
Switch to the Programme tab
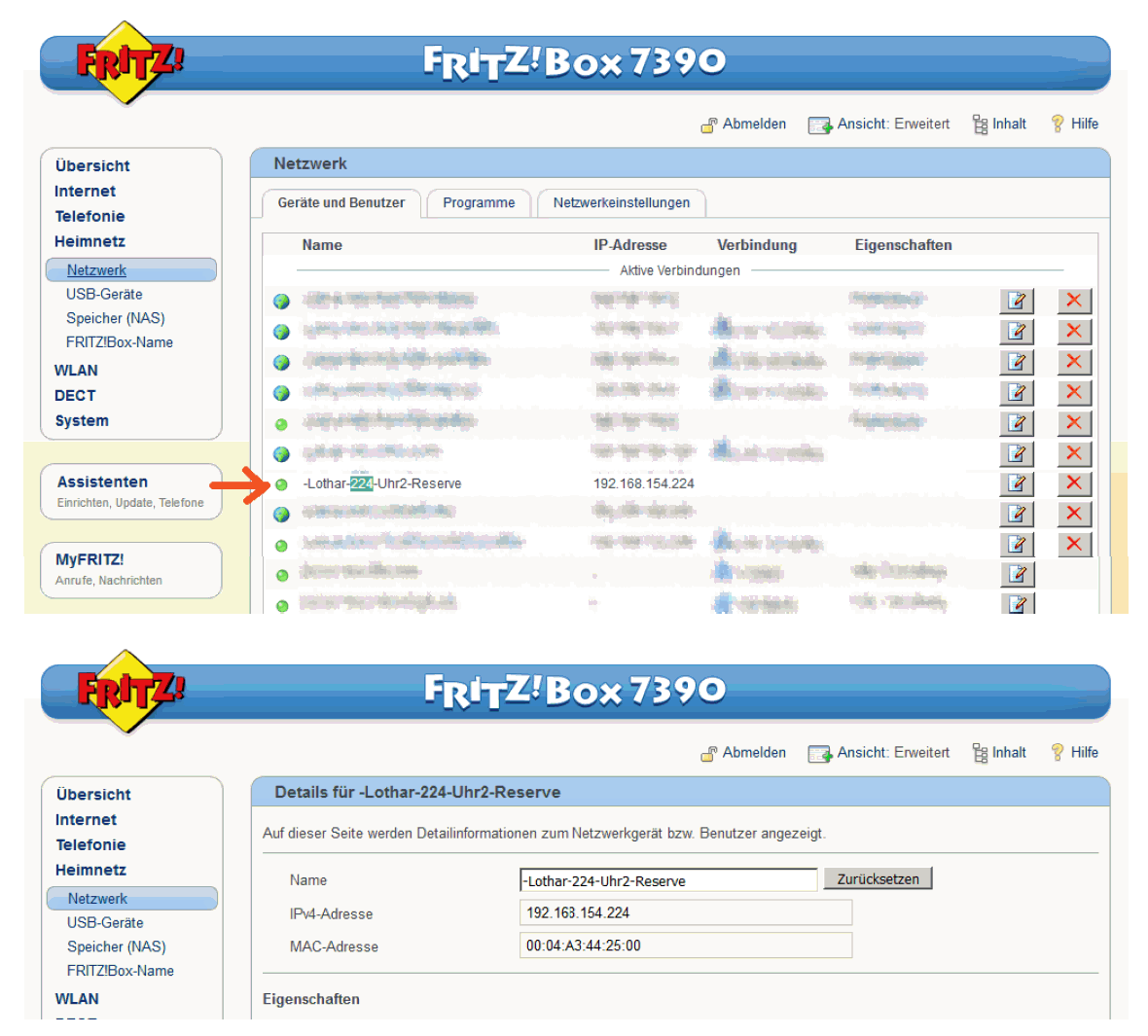(x=479, y=202)
